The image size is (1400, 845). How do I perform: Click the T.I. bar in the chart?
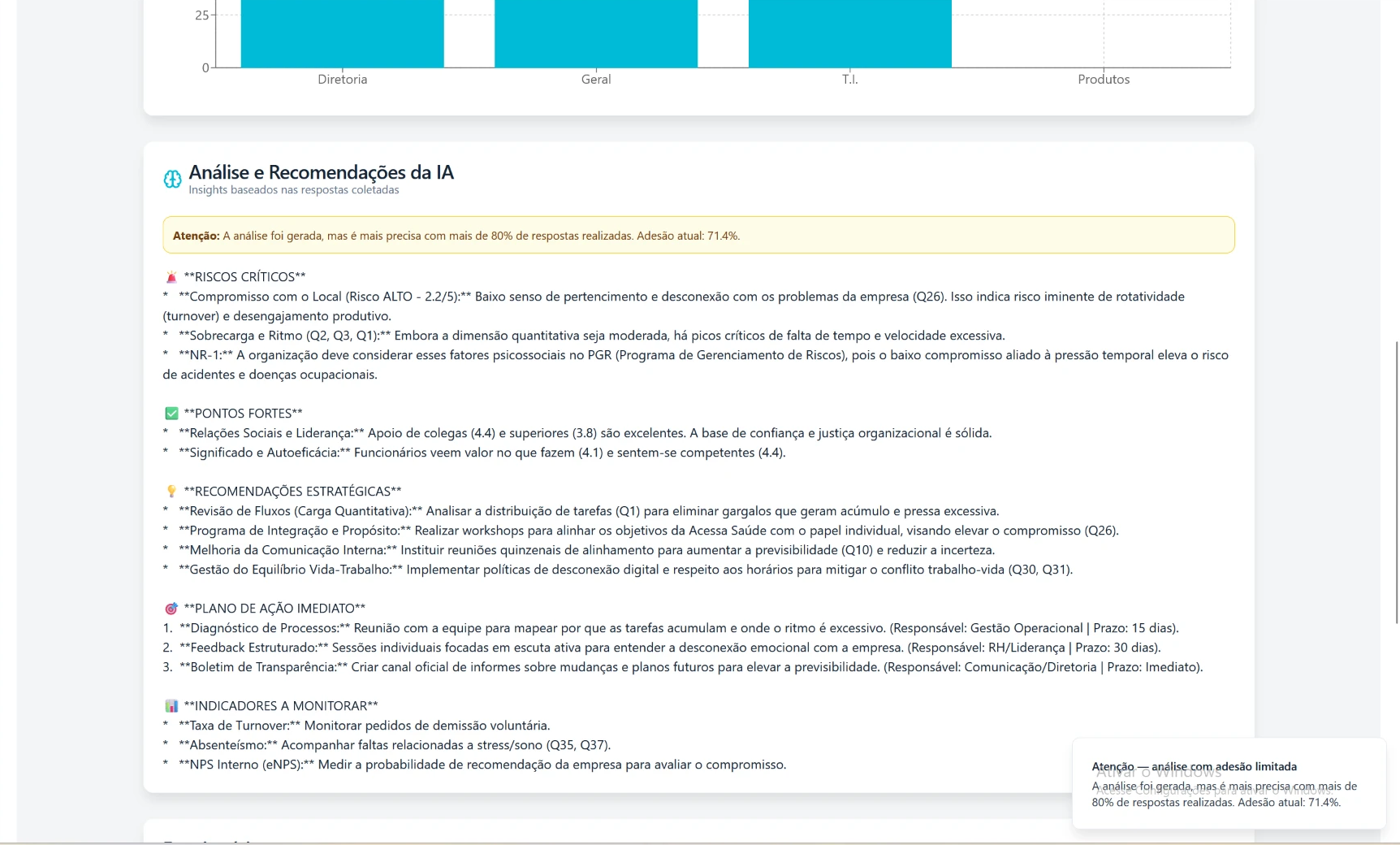pos(850,33)
